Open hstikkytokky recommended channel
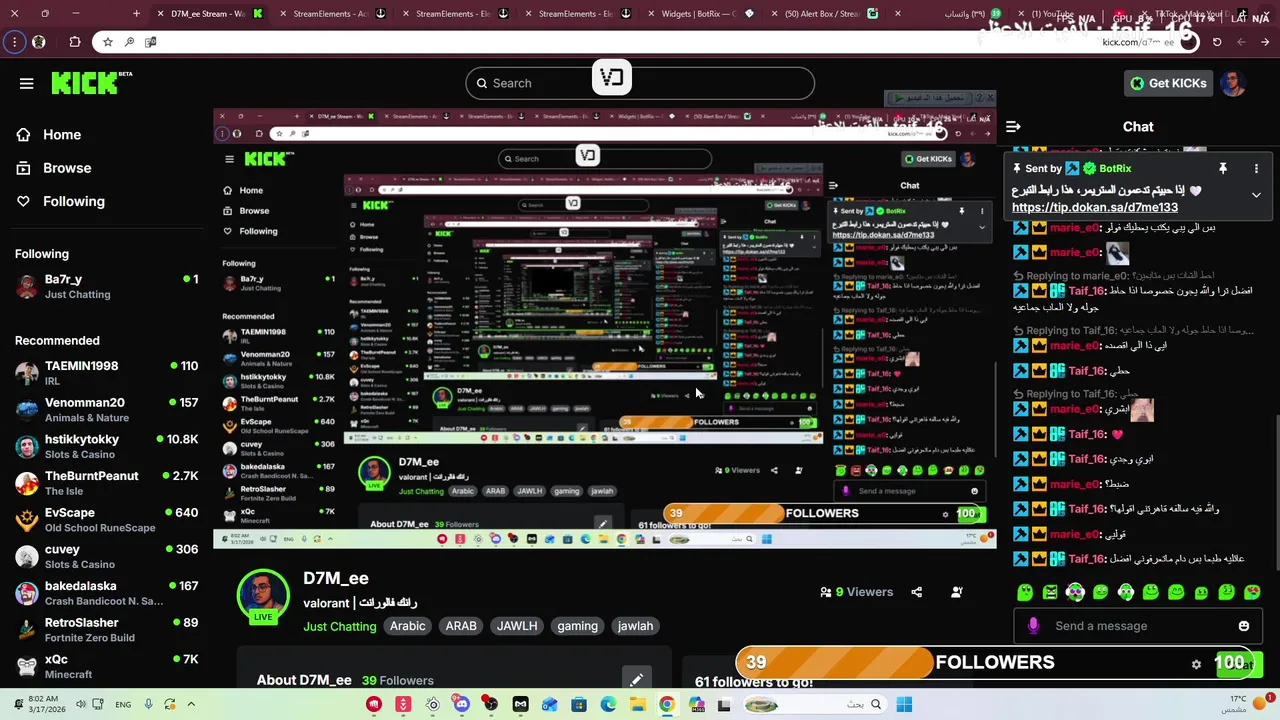 [x=107, y=446]
